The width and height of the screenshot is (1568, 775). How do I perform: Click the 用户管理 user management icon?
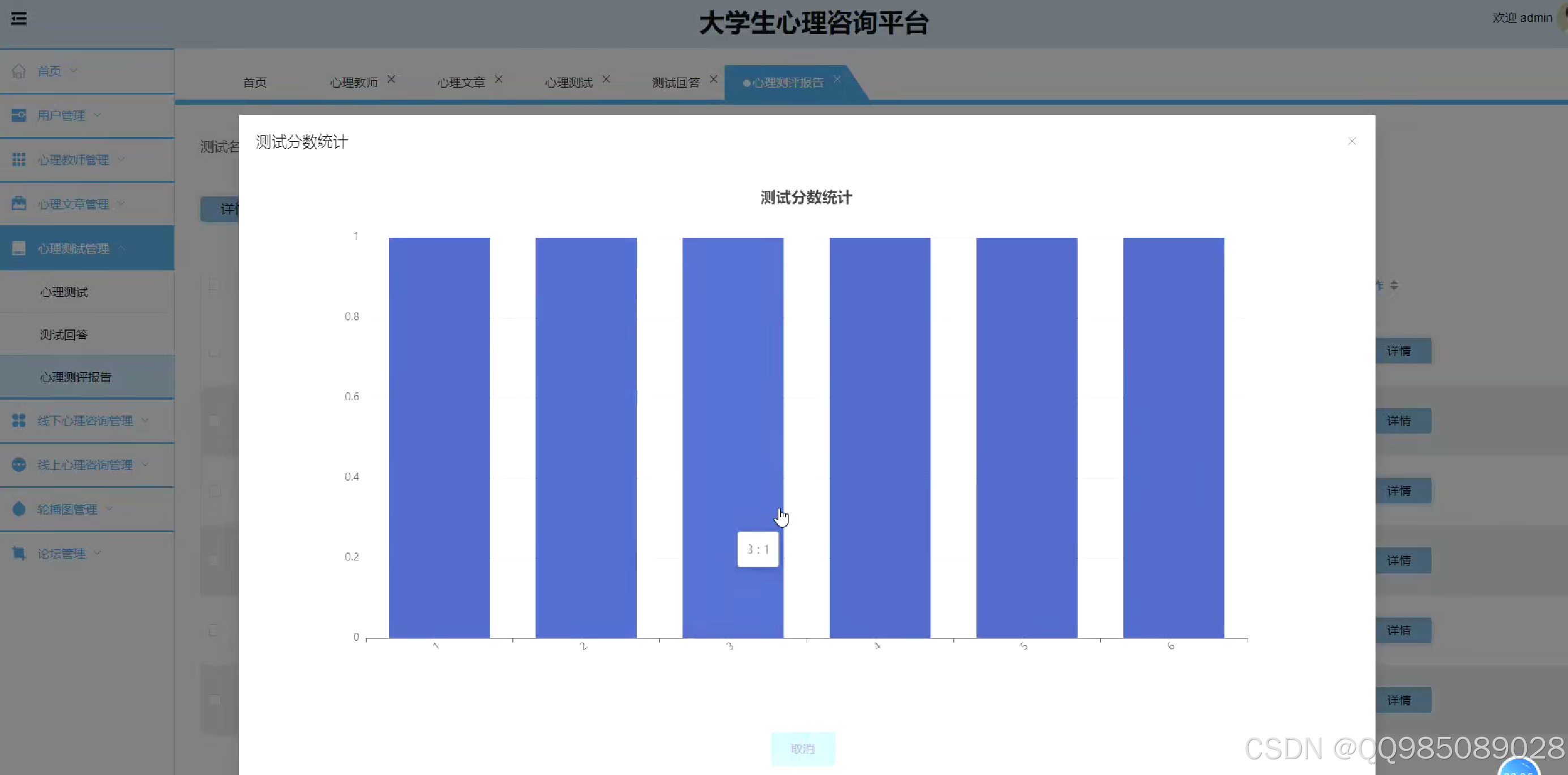pos(18,115)
